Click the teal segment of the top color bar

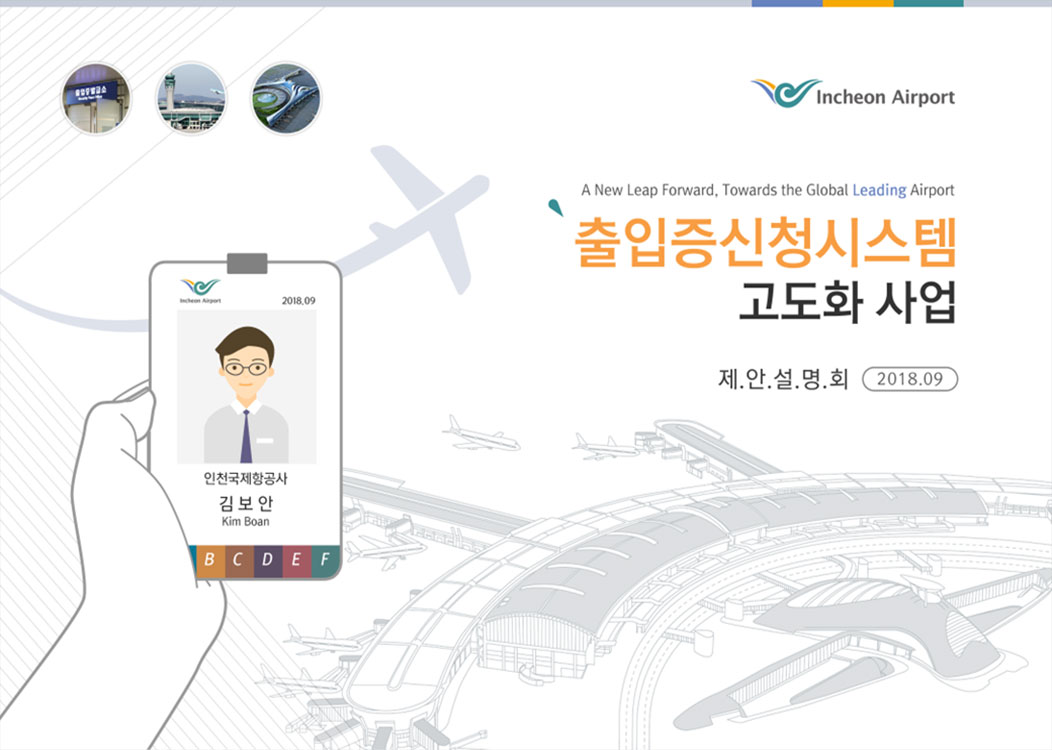pos(928,3)
